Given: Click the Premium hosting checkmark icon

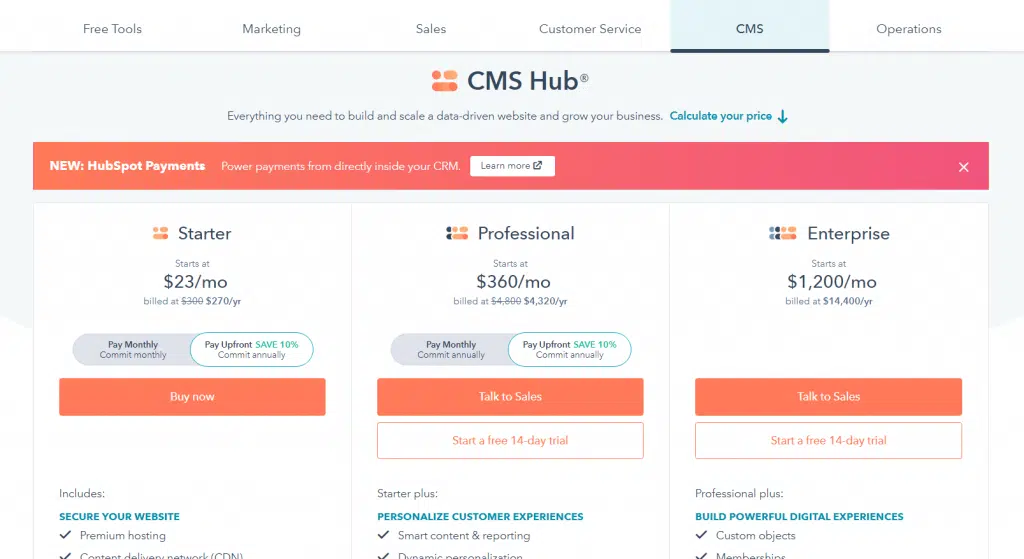Looking at the screenshot, I should click(65, 535).
